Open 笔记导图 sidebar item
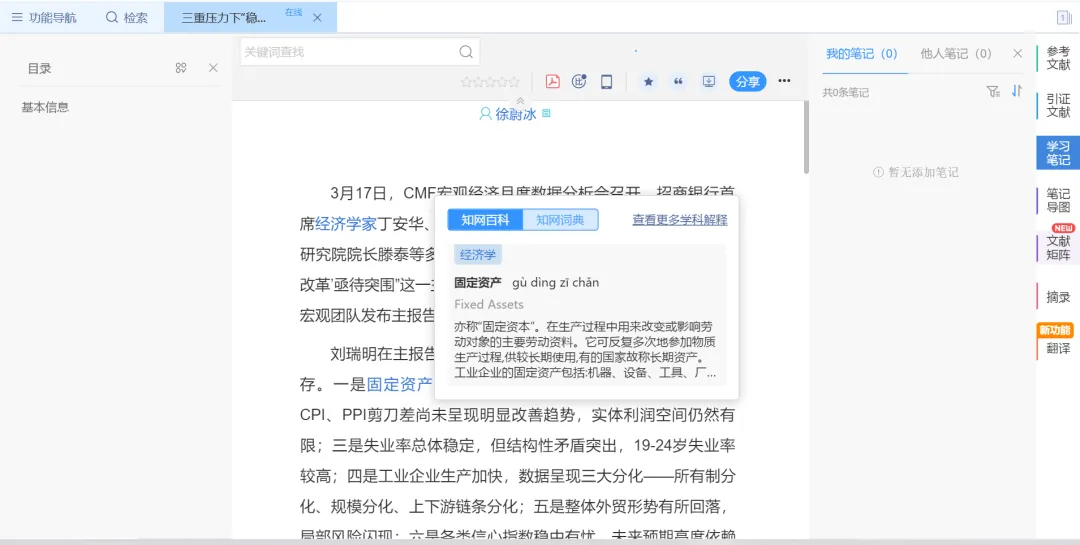Image resolution: width=1080 pixels, height=545 pixels. point(1058,200)
